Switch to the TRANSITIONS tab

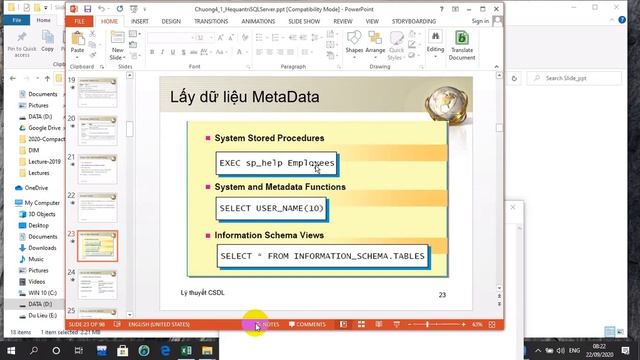coord(211,21)
